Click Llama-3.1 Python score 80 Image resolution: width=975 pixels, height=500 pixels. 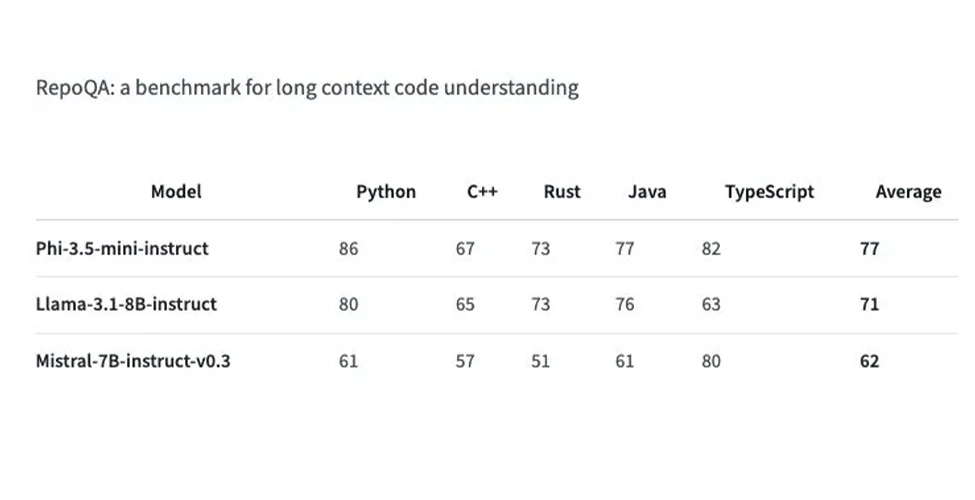(349, 304)
